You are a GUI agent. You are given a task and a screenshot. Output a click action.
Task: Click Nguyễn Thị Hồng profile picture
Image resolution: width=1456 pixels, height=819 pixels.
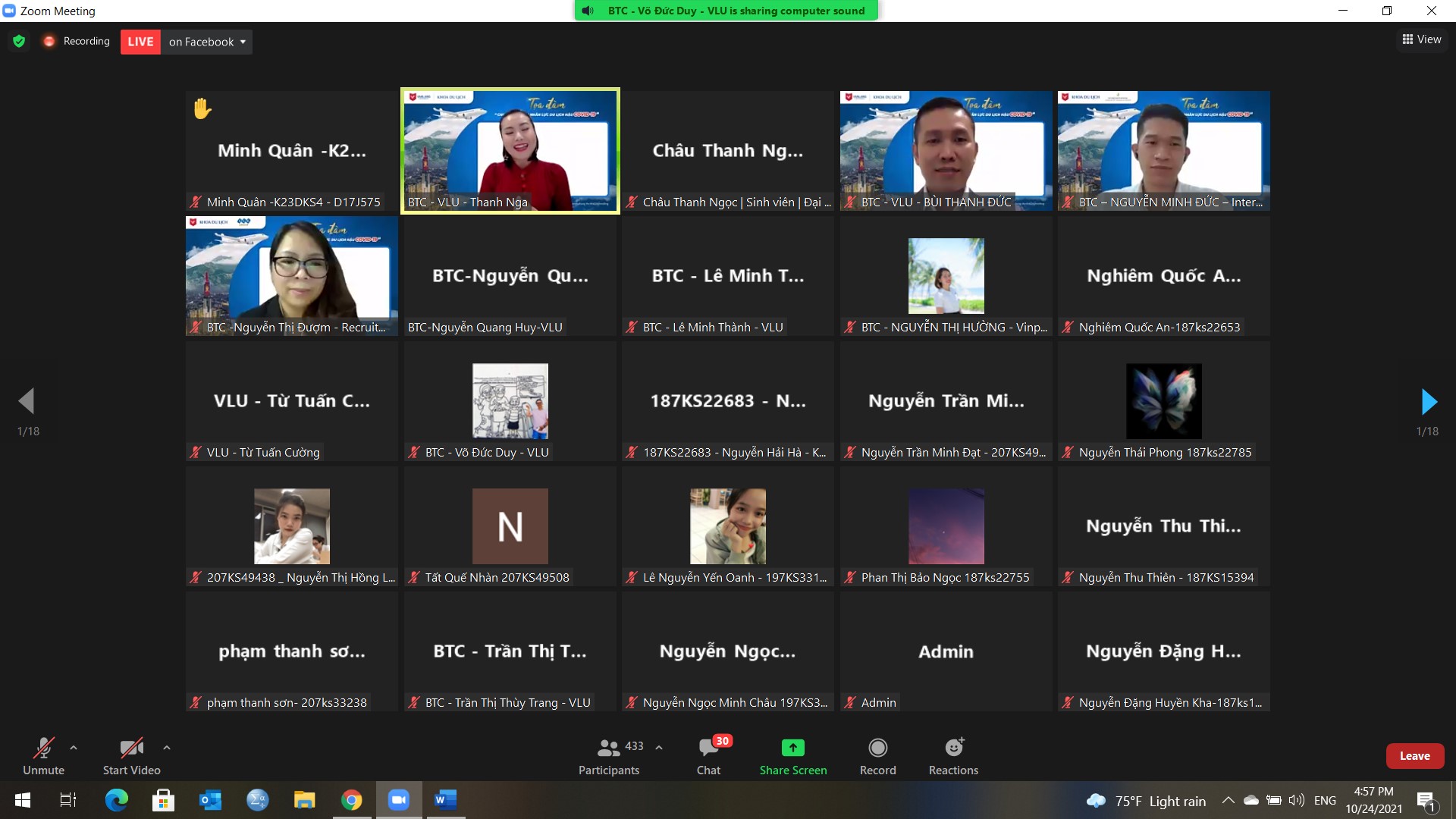[292, 526]
